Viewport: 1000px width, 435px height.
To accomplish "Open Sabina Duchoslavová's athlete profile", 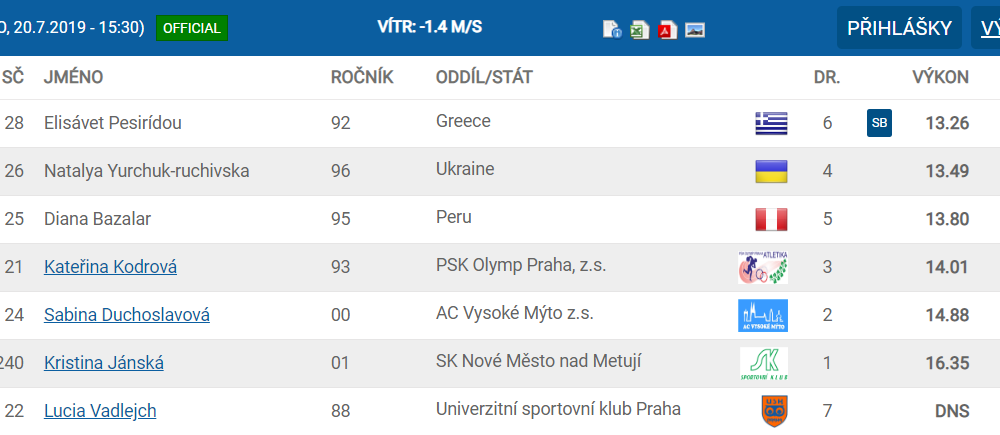I will click(127, 315).
